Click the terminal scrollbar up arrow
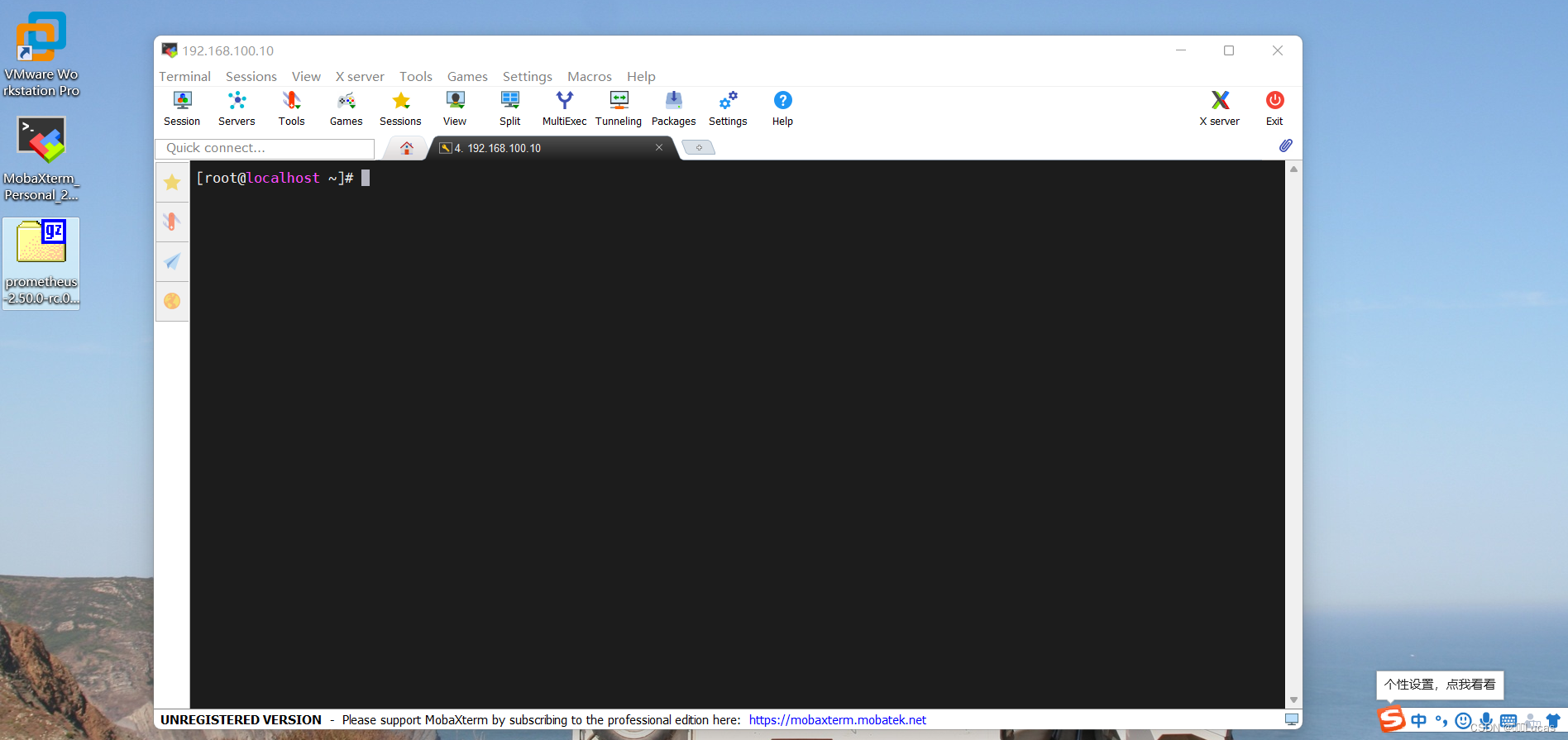This screenshot has height=740, width=1568. pos(1293,169)
